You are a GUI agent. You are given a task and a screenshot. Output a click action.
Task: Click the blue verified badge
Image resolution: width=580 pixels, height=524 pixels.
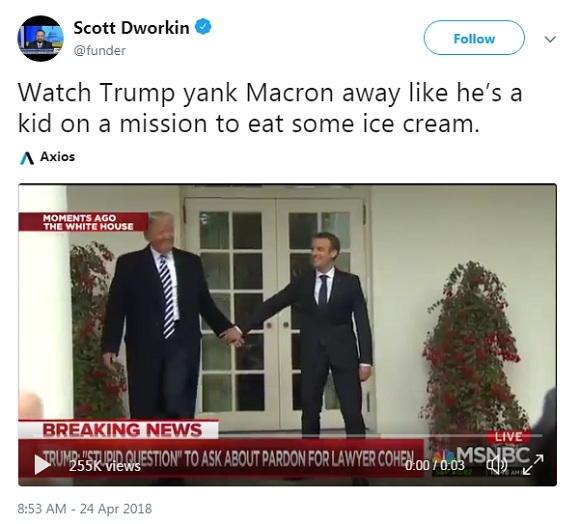pyautogui.click(x=203, y=27)
